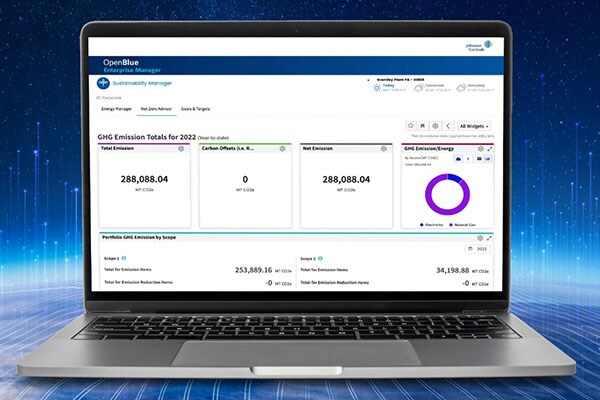This screenshot has width=600, height=400.
Task: Expand the Portfolio GHG Emission by Scope widget
Action: click(490, 238)
